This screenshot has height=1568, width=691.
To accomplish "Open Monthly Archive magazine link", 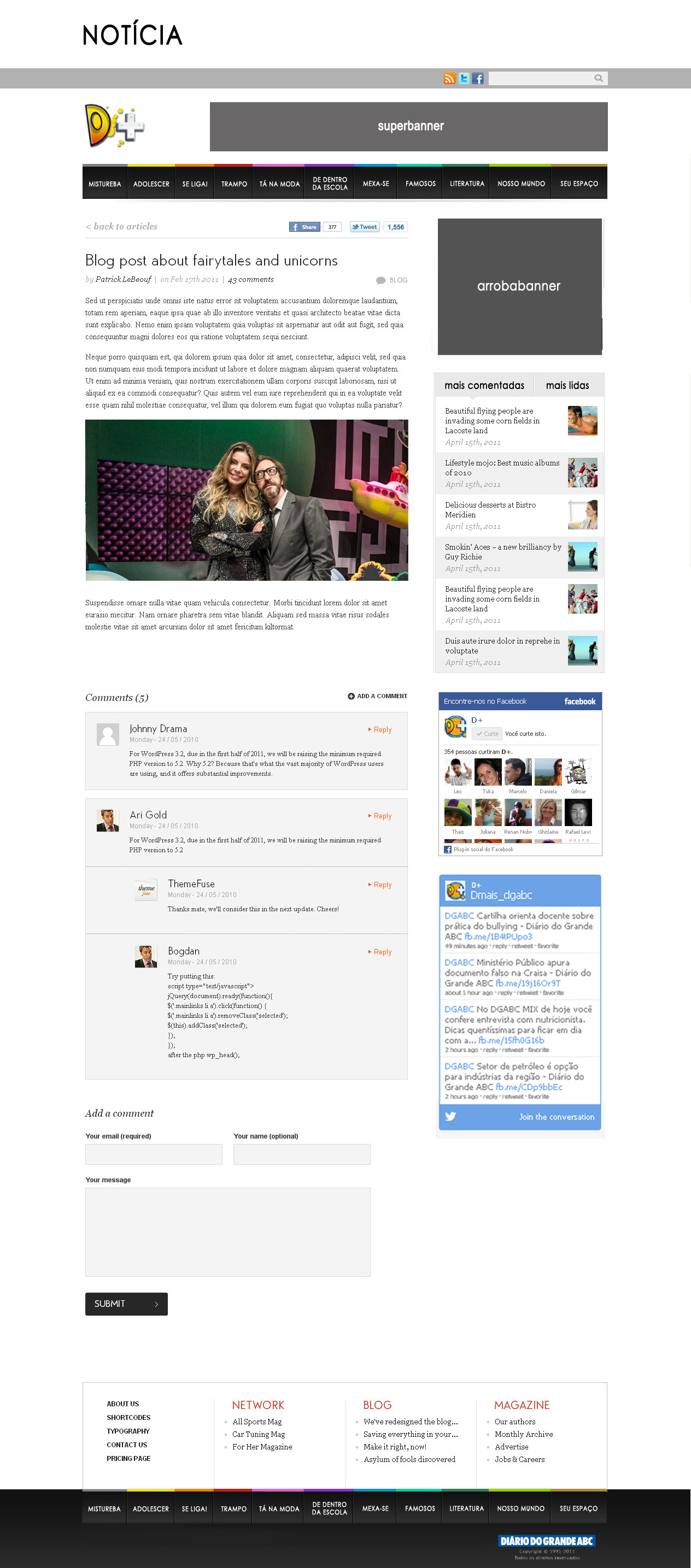I will [524, 1434].
